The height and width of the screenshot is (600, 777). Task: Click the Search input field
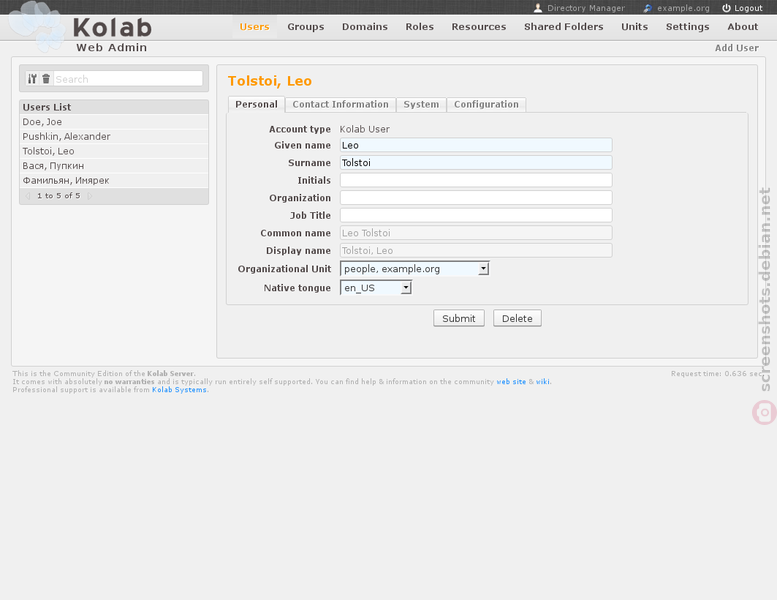click(x=128, y=79)
